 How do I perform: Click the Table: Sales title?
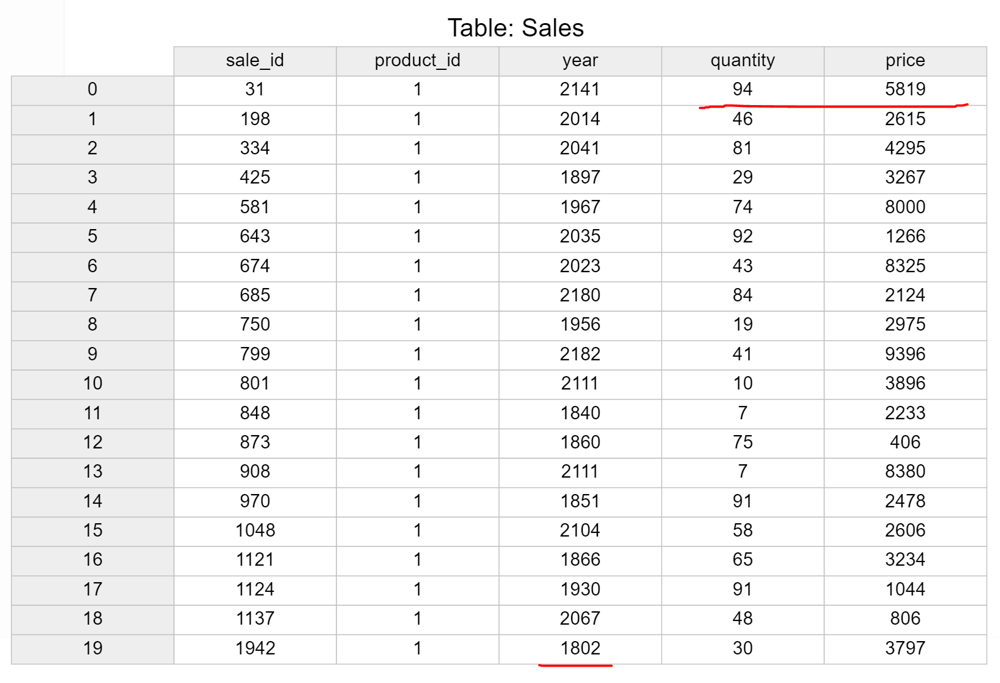[515, 28]
